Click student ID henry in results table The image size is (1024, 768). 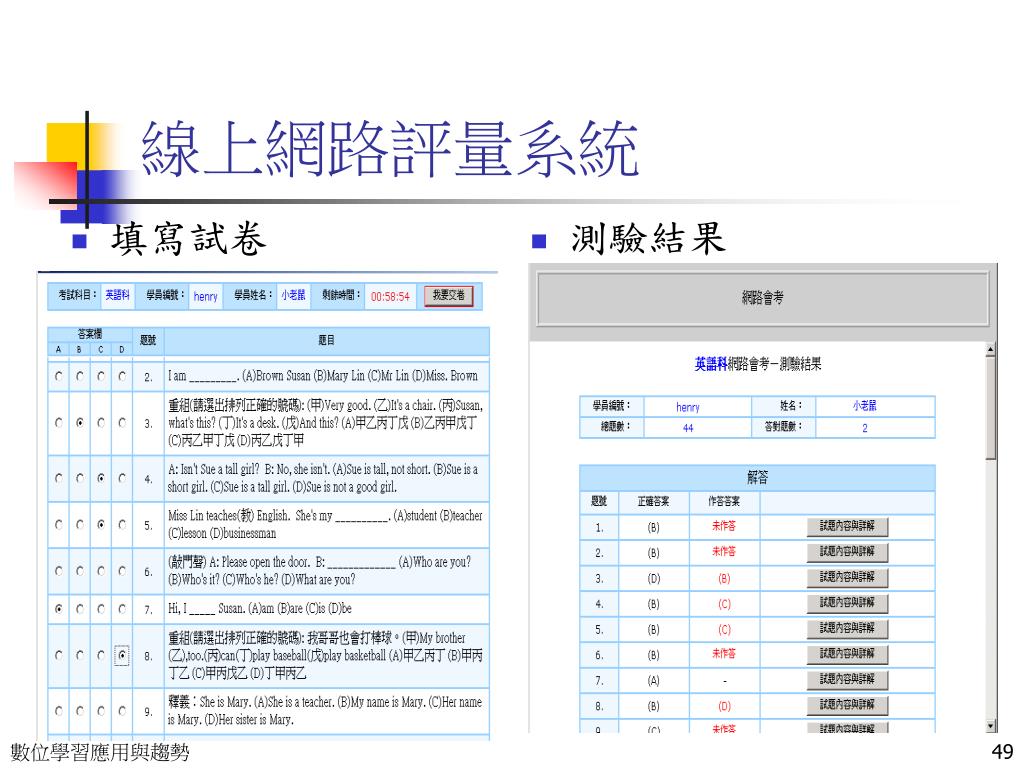(x=688, y=407)
